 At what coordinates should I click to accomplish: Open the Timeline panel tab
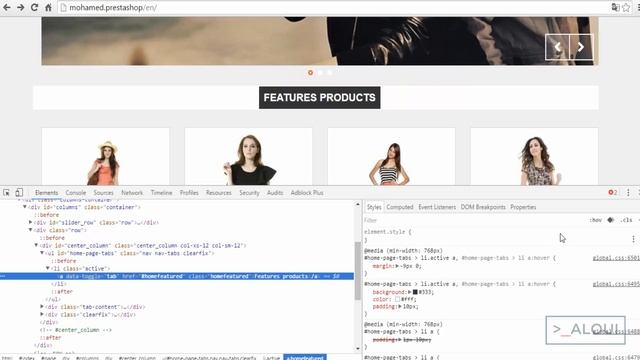[161, 193]
